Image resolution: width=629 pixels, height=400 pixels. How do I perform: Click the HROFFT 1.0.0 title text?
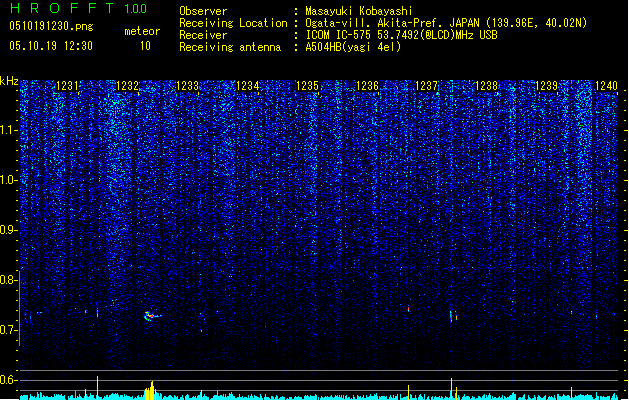tap(79, 8)
